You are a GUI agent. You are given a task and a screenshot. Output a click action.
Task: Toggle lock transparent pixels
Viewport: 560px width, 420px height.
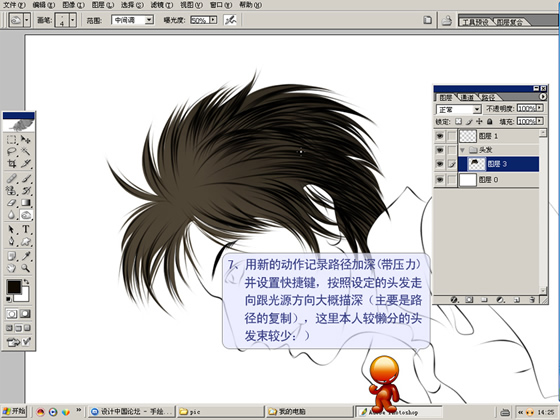[459, 122]
